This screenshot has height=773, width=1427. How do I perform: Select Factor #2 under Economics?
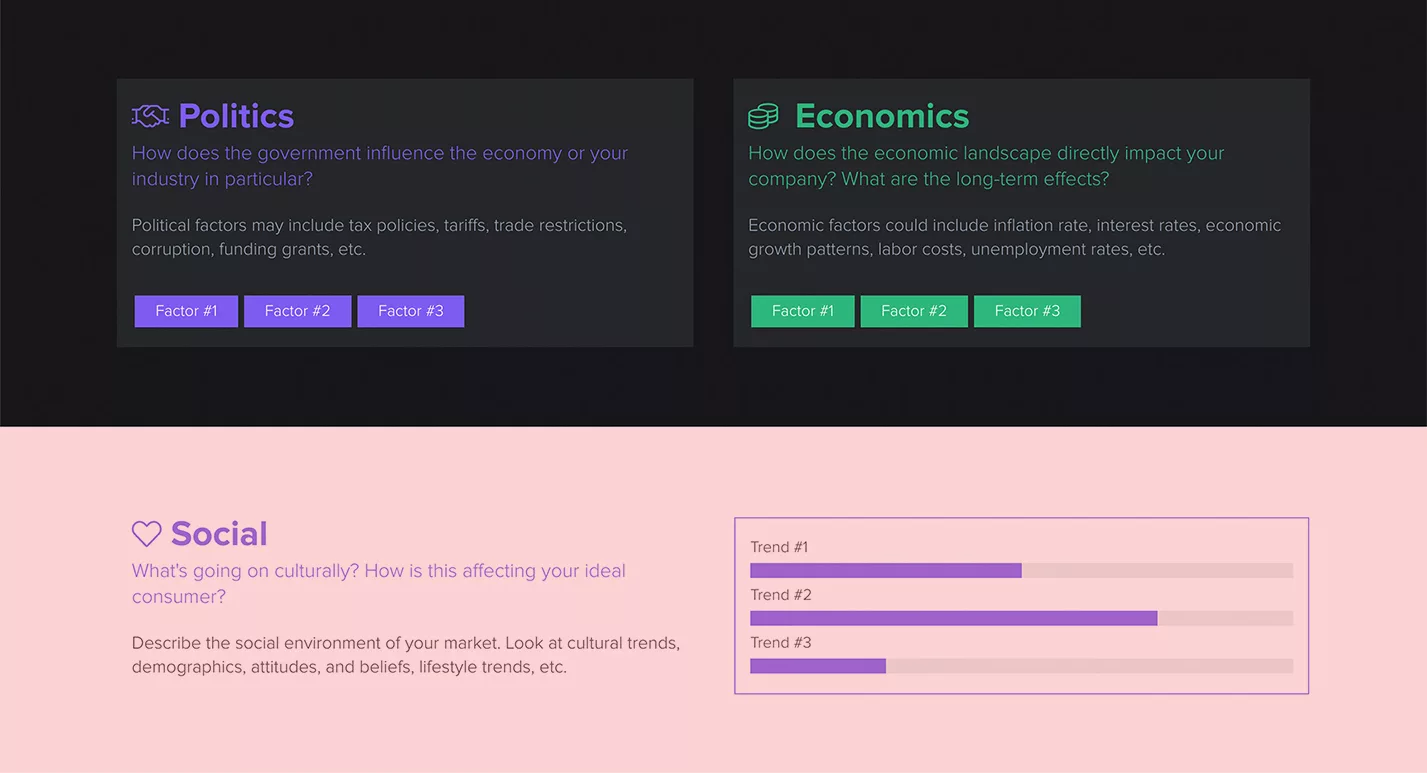coord(913,311)
